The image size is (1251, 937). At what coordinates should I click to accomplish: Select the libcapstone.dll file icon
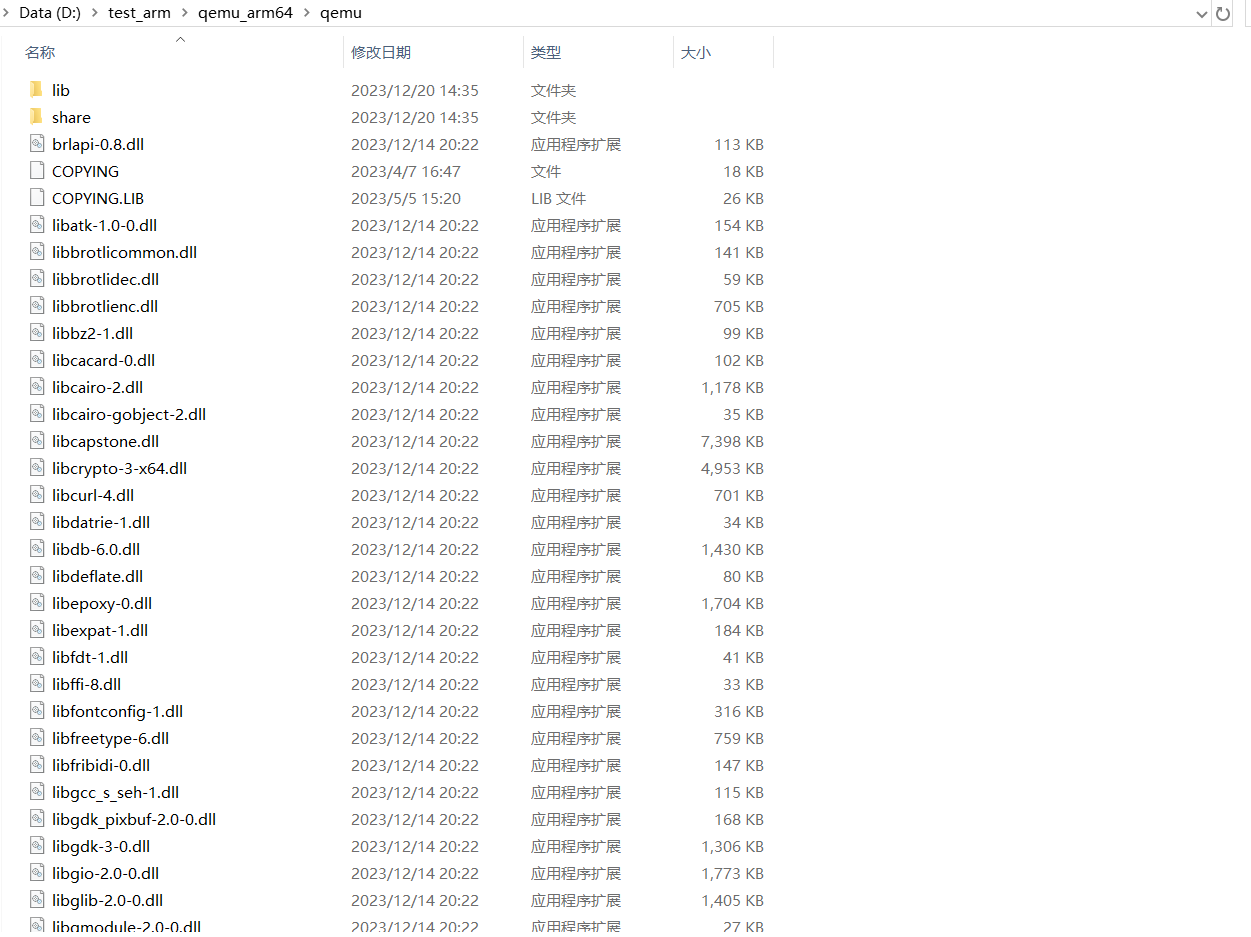click(37, 441)
